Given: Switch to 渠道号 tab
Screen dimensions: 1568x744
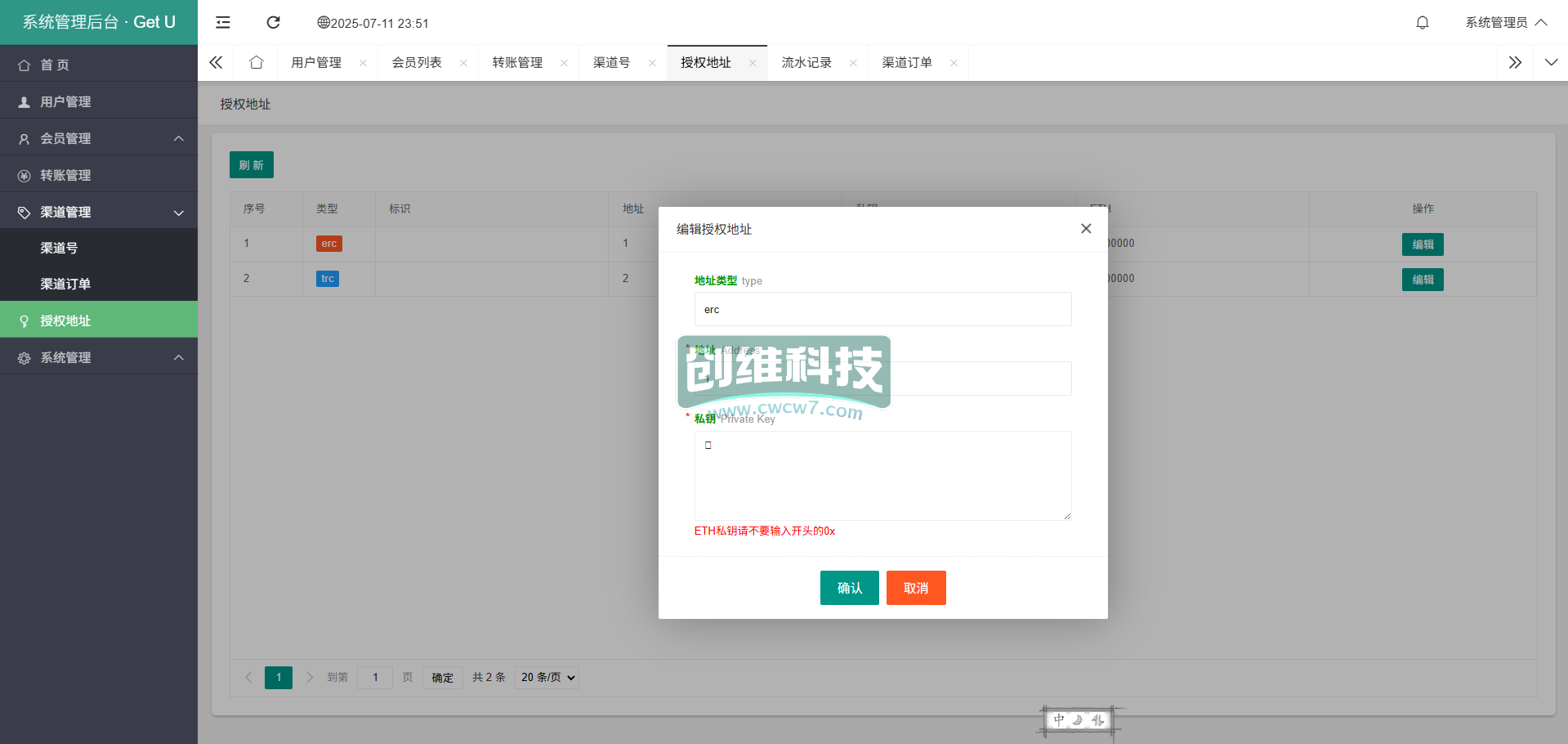Looking at the screenshot, I should point(611,62).
